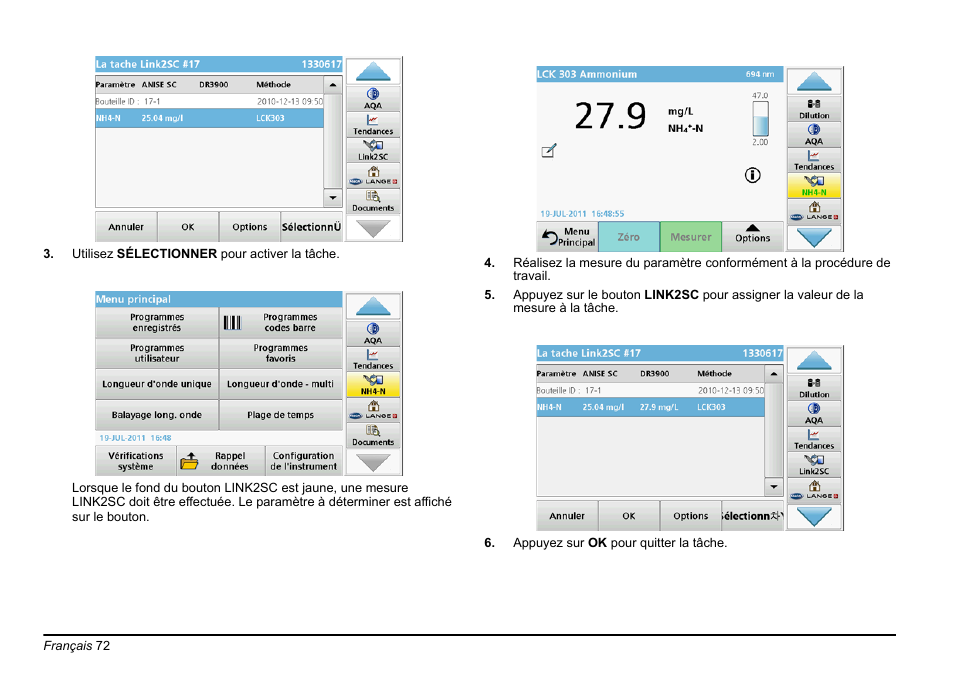The width and height of the screenshot is (954, 674).
Task: Click the 27.9 measurement value
Action: tap(610, 116)
